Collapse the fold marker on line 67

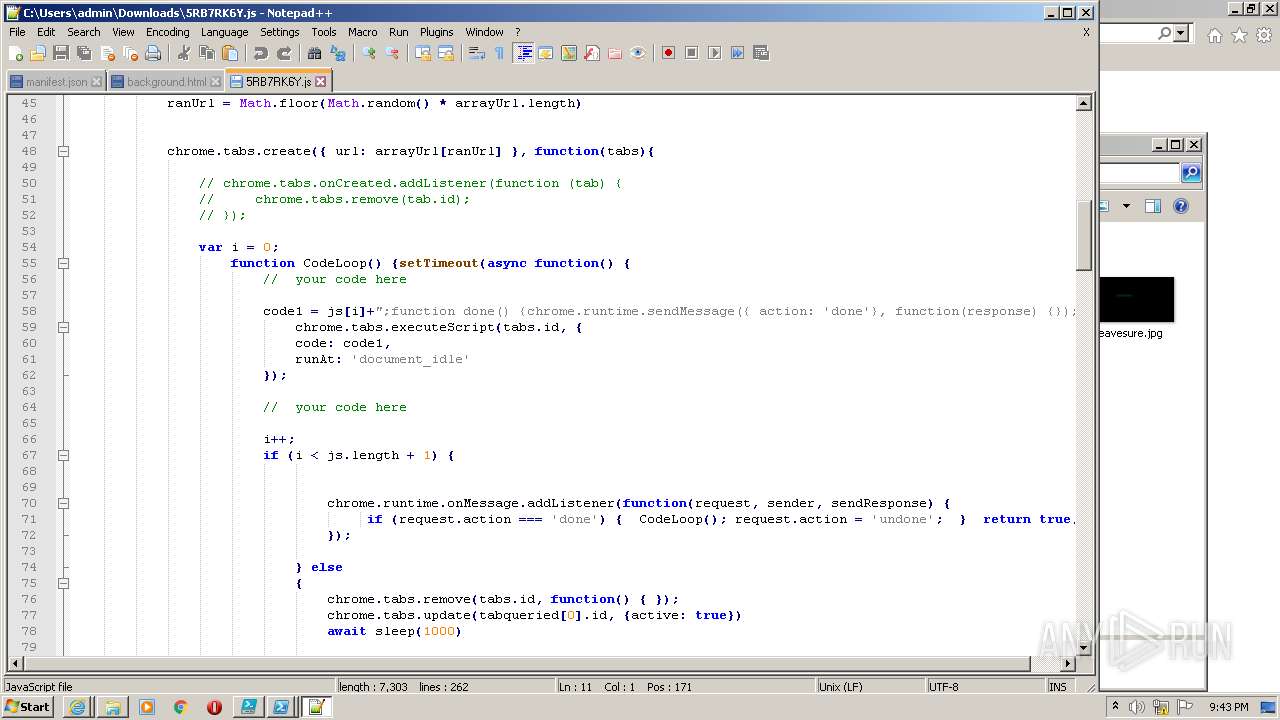point(63,455)
